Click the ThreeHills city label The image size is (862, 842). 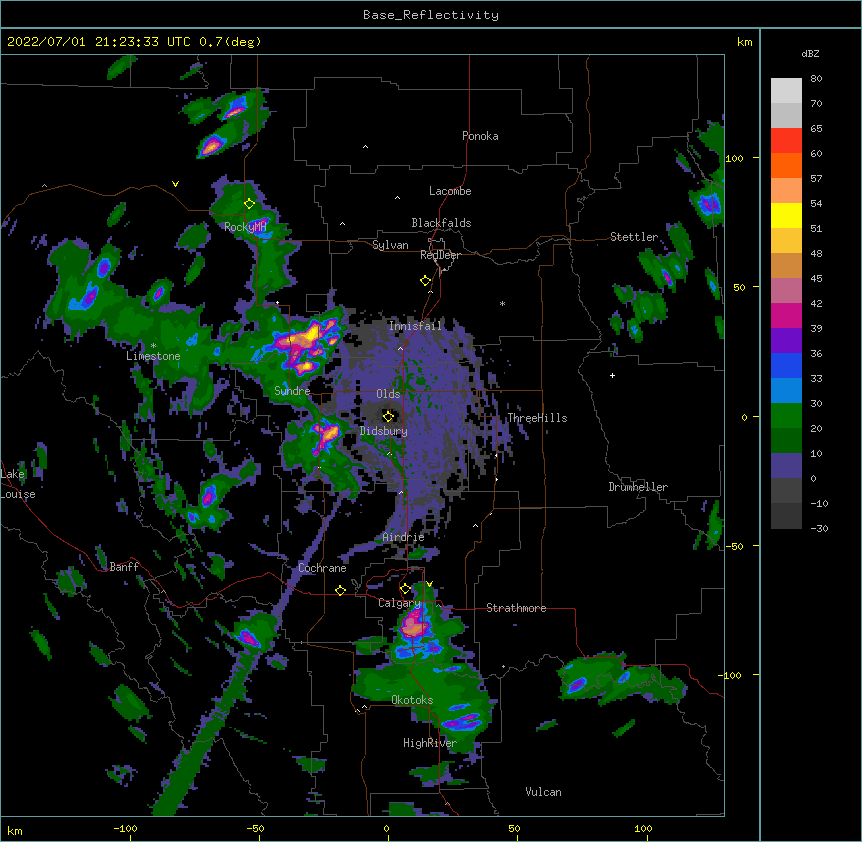(537, 418)
